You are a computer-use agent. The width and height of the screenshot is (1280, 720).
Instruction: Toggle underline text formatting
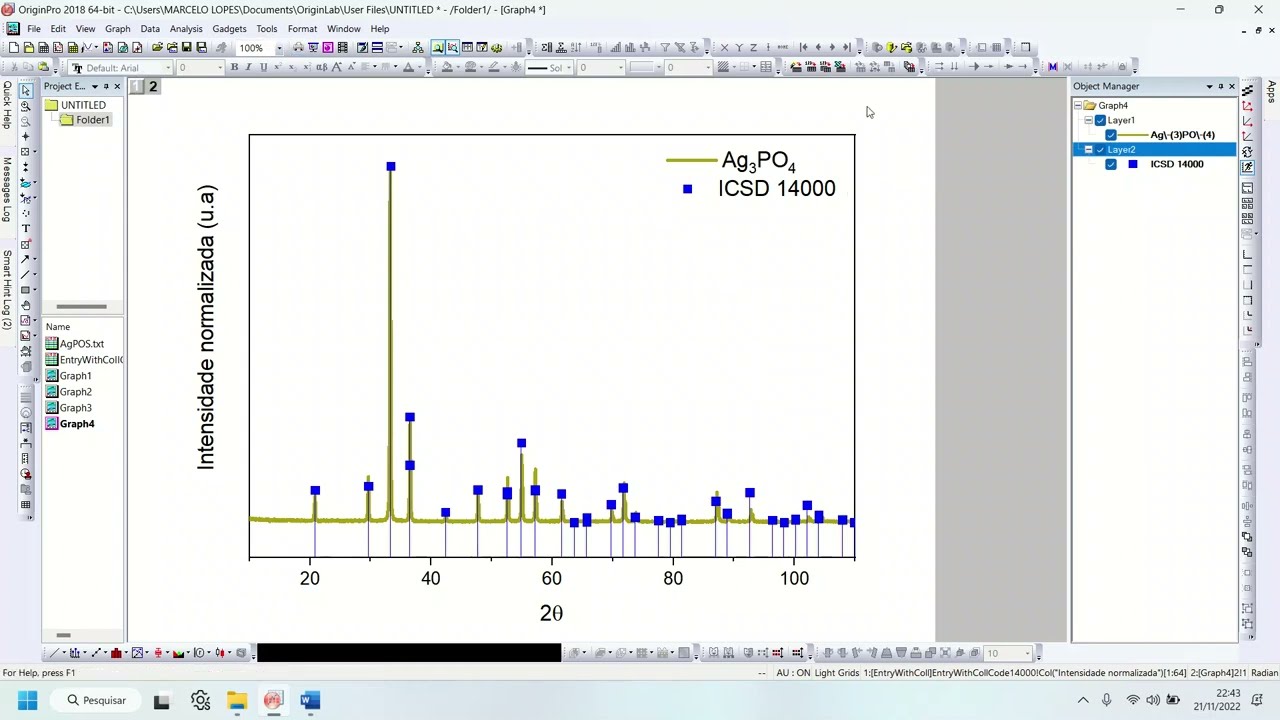click(x=263, y=67)
